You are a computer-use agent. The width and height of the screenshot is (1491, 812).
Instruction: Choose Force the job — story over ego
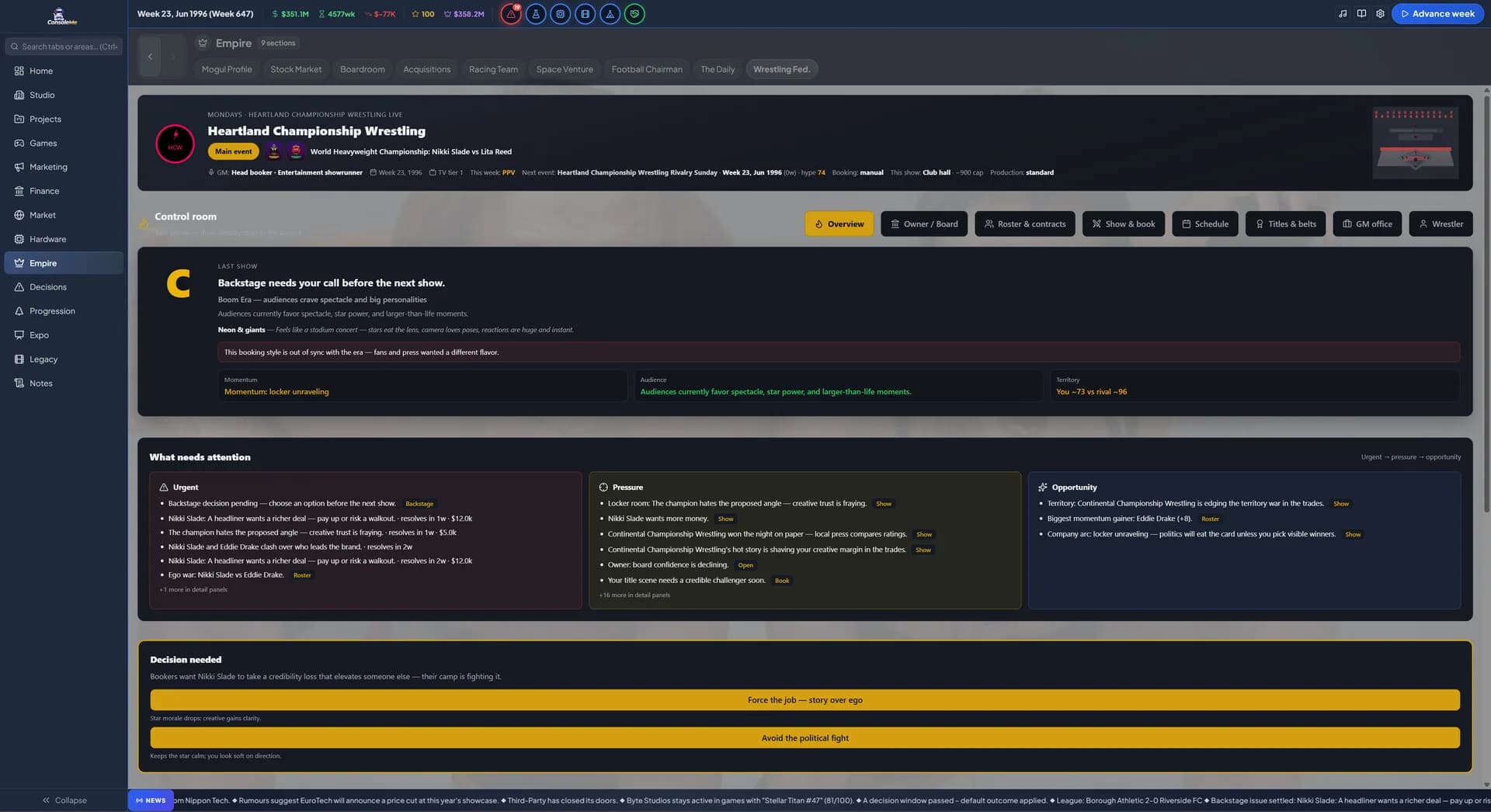805,700
